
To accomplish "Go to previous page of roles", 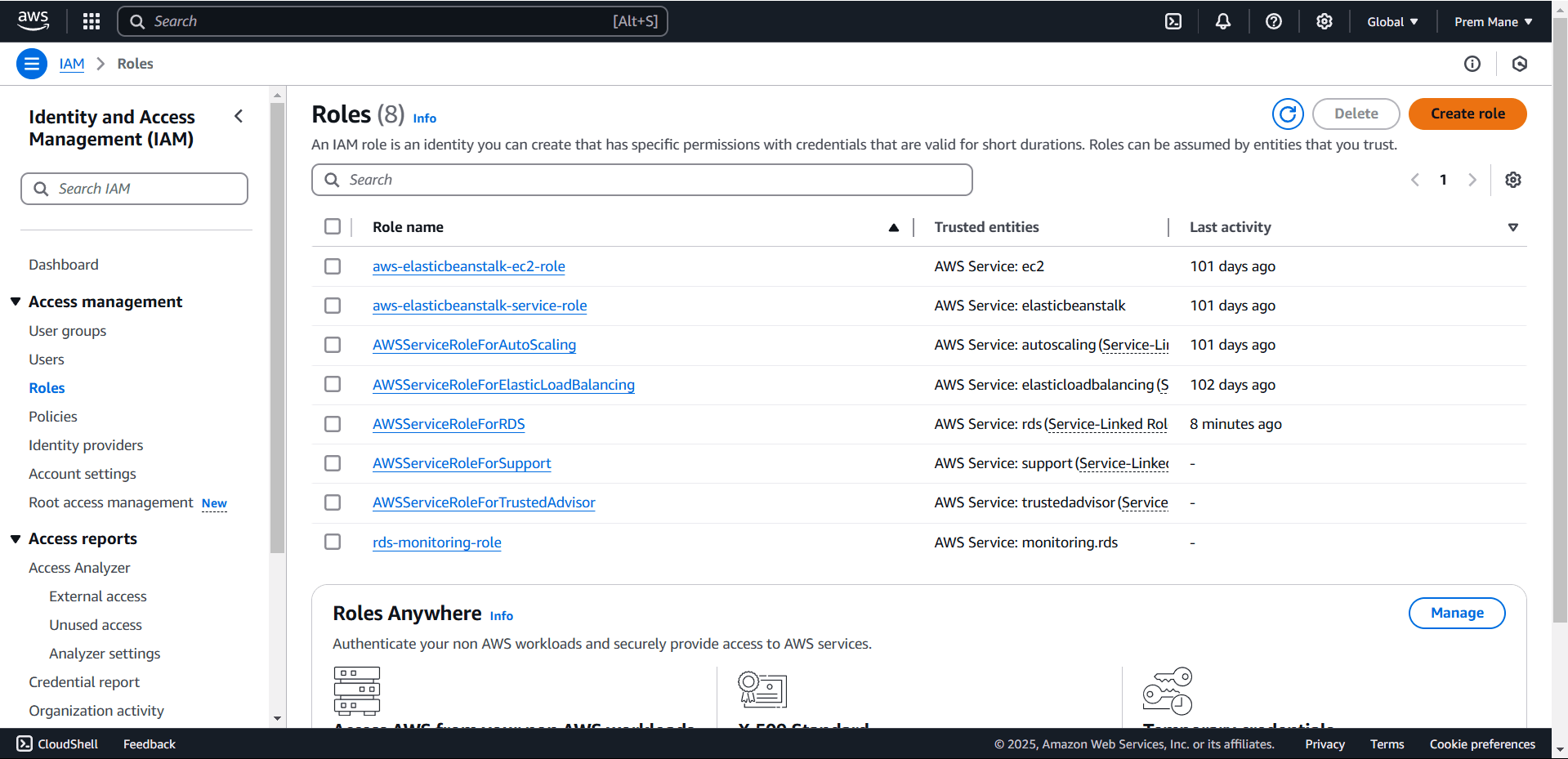I will click(x=1415, y=180).
